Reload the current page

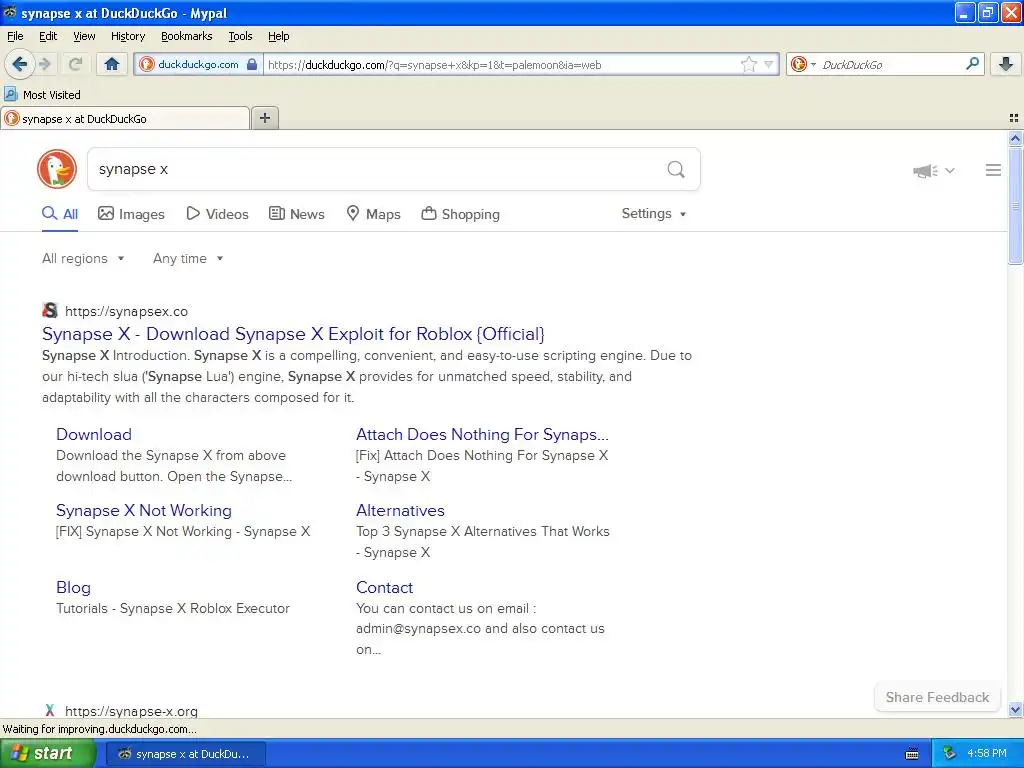(x=75, y=64)
